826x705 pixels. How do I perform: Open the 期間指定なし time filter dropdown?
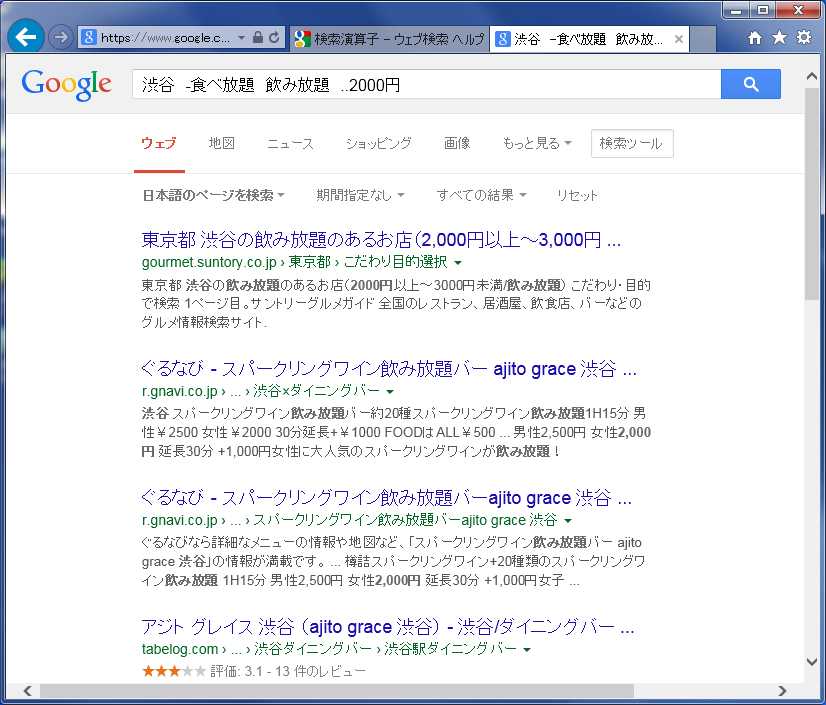coord(360,195)
